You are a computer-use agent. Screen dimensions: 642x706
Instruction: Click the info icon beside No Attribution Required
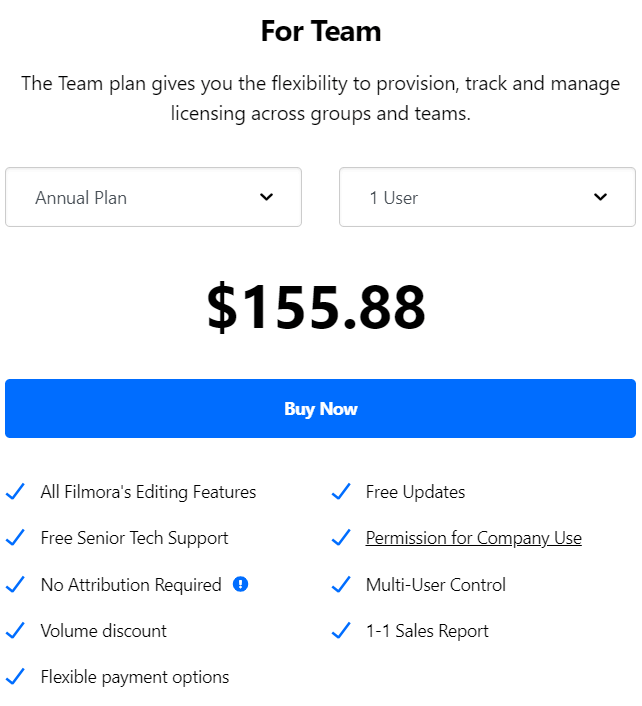pos(240,584)
